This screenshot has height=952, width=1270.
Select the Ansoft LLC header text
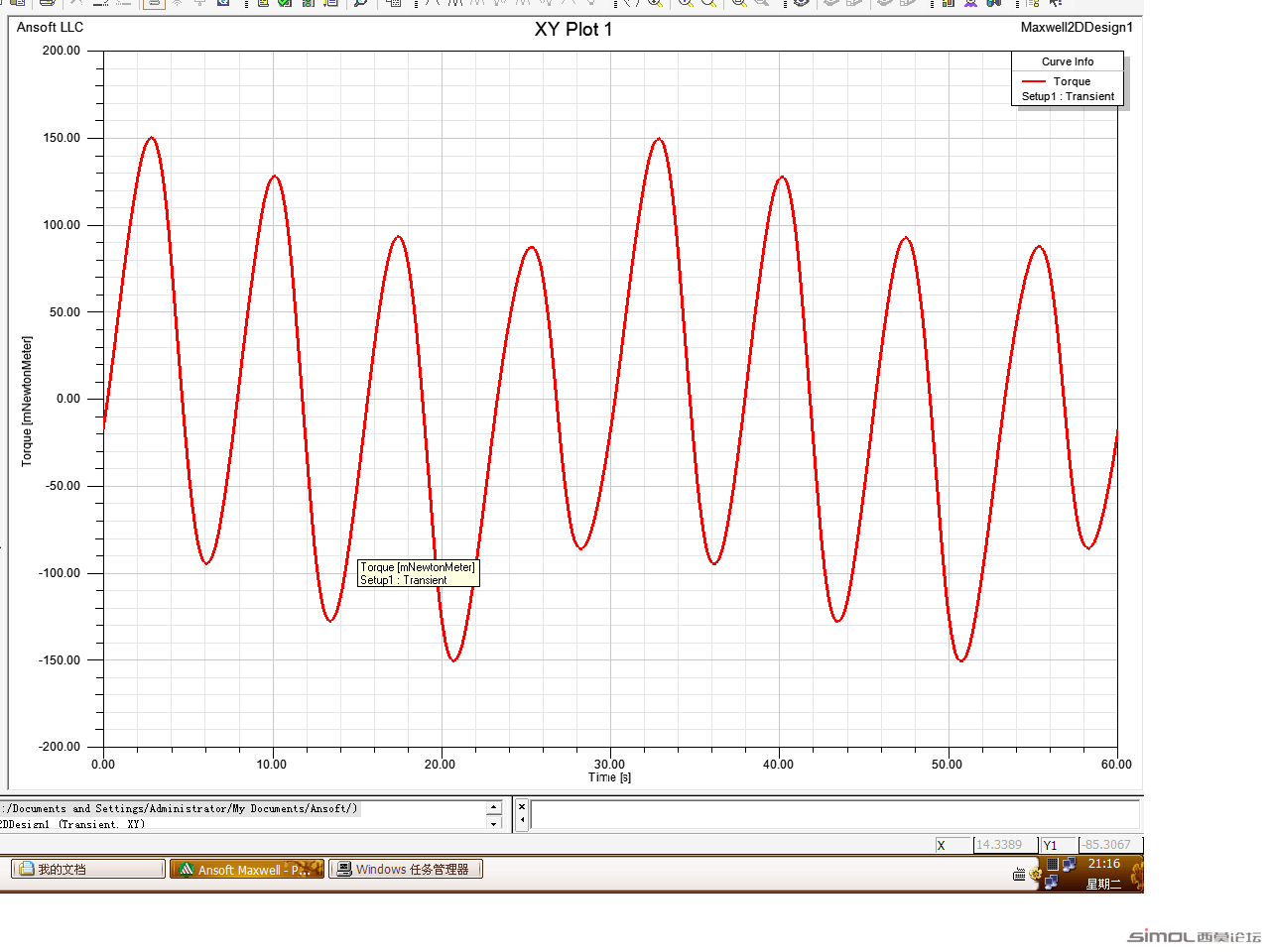coord(51,27)
